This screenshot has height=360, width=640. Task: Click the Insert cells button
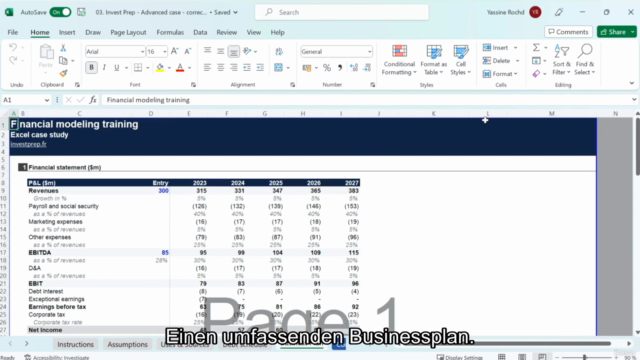(x=495, y=48)
